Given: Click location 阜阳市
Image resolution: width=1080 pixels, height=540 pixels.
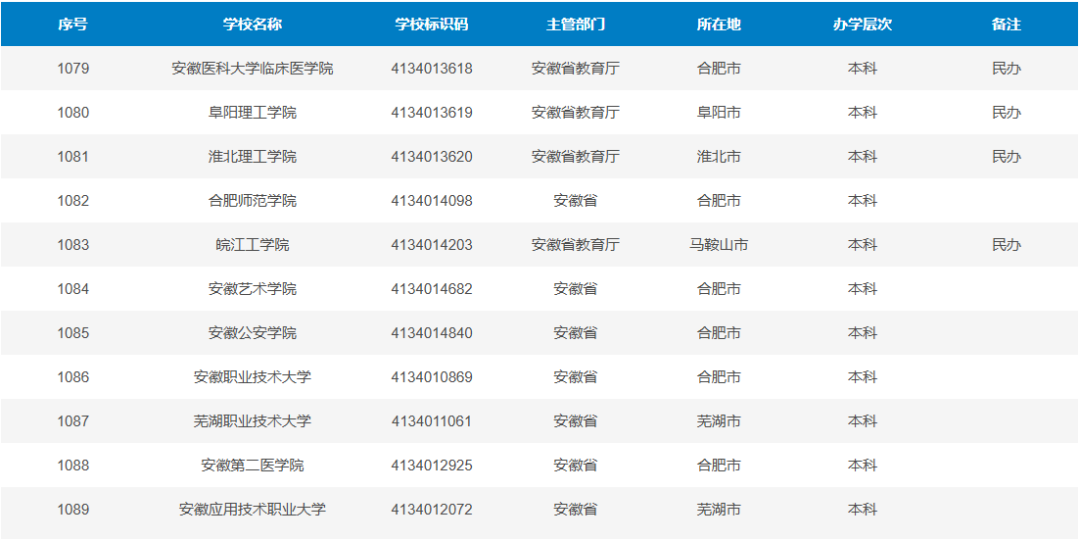Looking at the screenshot, I should [718, 112].
